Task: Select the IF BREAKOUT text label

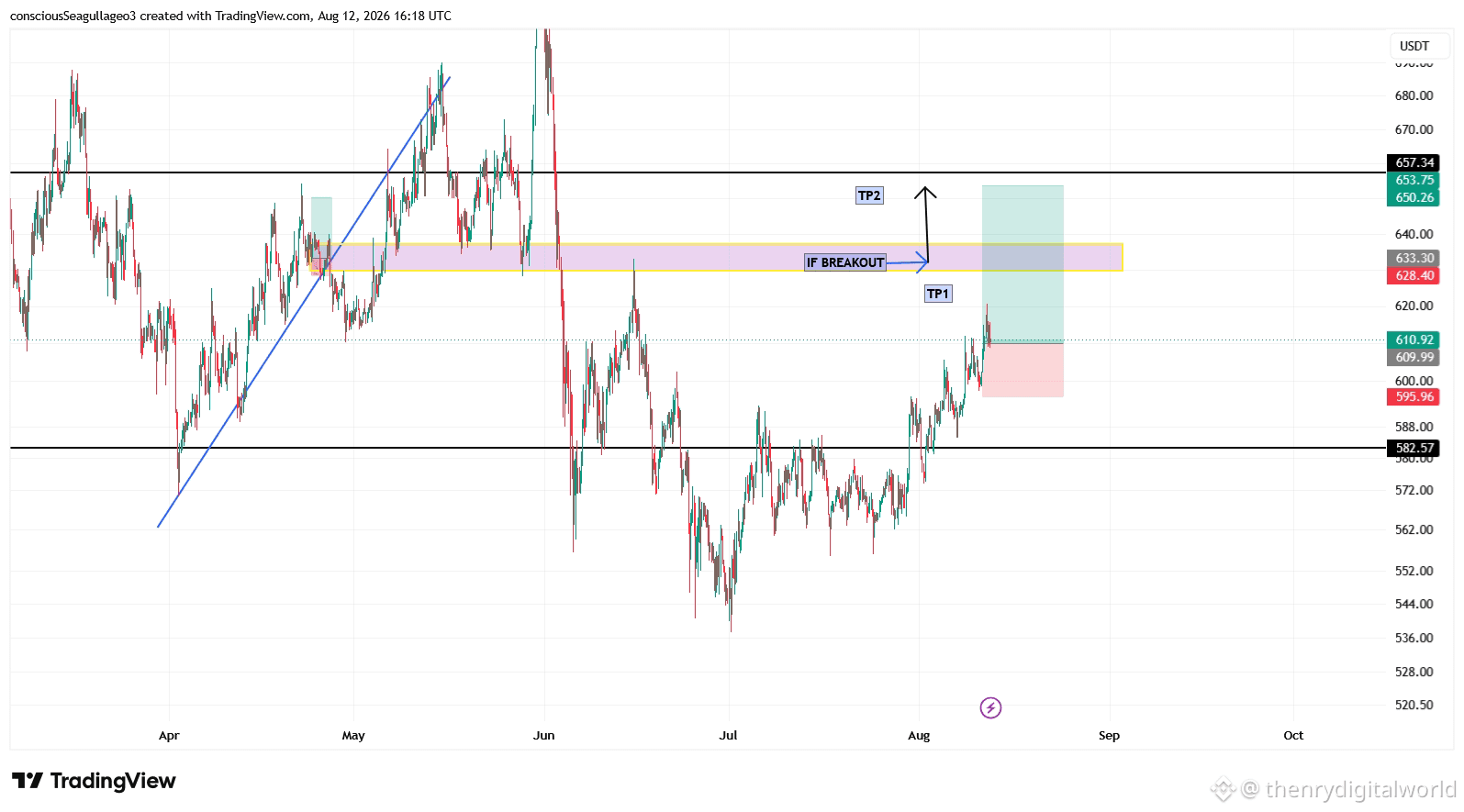Action: click(845, 262)
